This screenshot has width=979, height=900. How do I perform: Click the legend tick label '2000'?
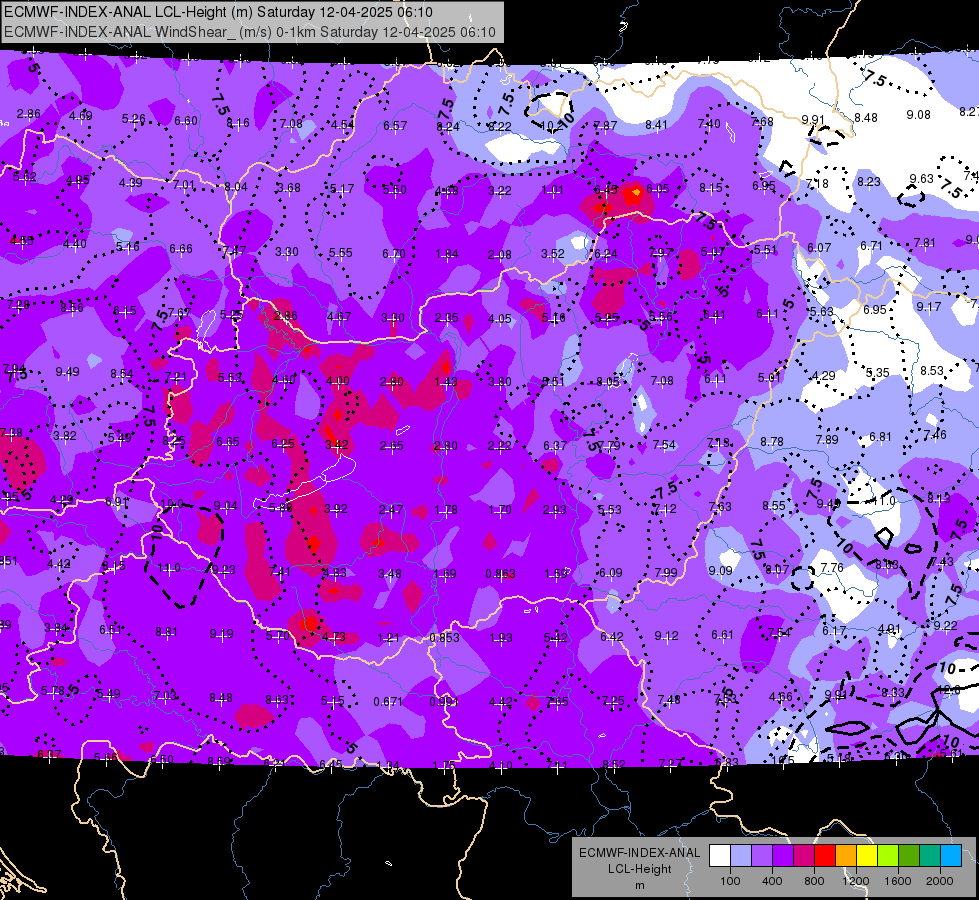click(x=940, y=881)
